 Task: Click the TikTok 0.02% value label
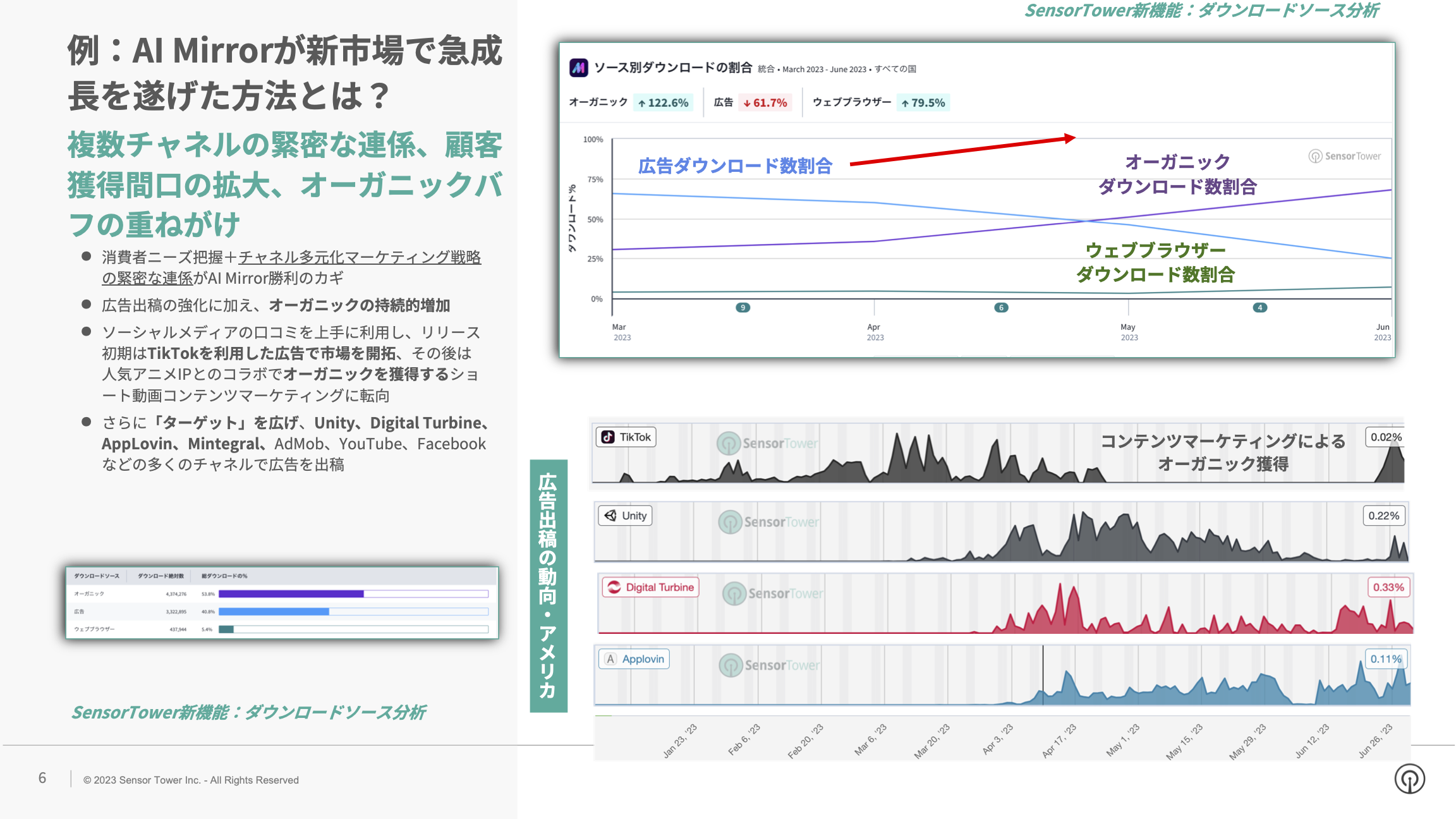point(1386,437)
